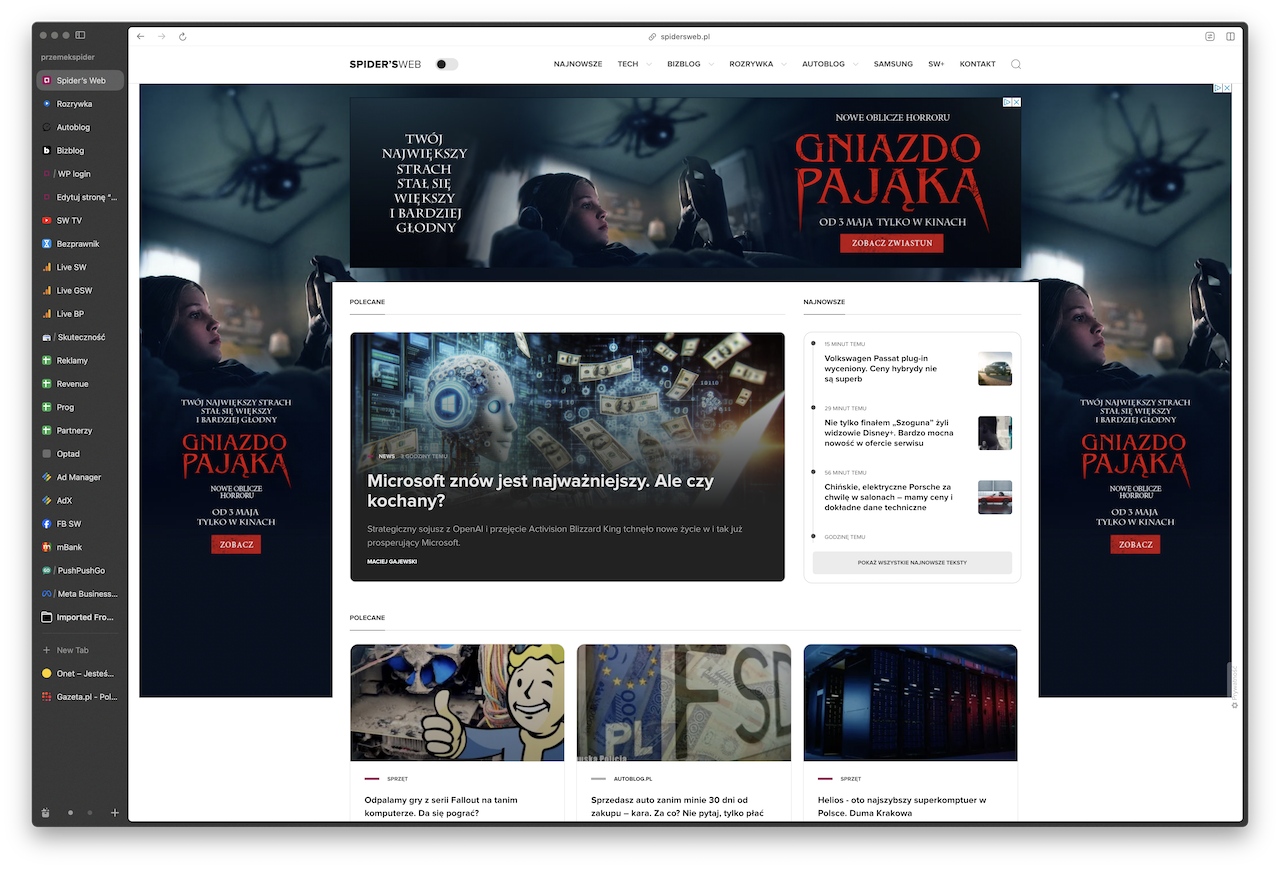
Task: Switch to the Onet tab
Action: 80,673
